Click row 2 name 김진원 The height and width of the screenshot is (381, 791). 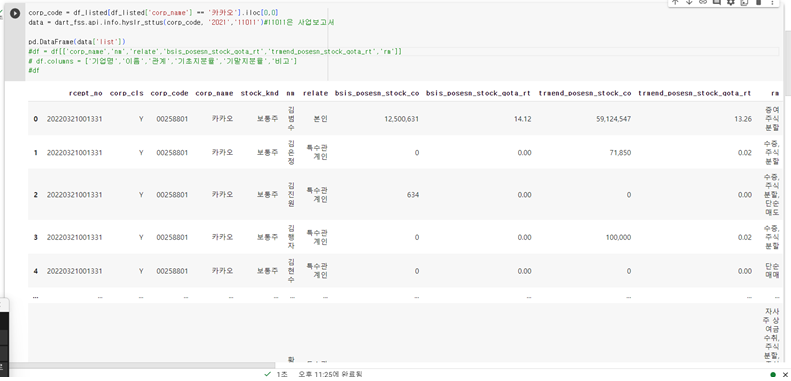click(x=291, y=195)
